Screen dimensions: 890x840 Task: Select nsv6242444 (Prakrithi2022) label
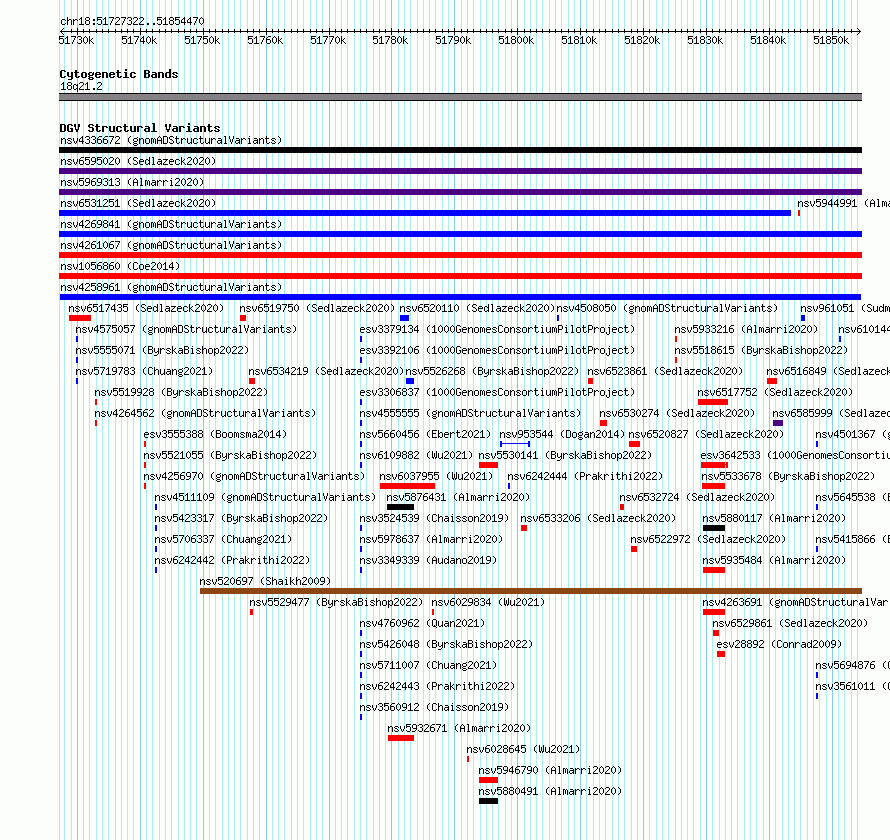click(585, 476)
